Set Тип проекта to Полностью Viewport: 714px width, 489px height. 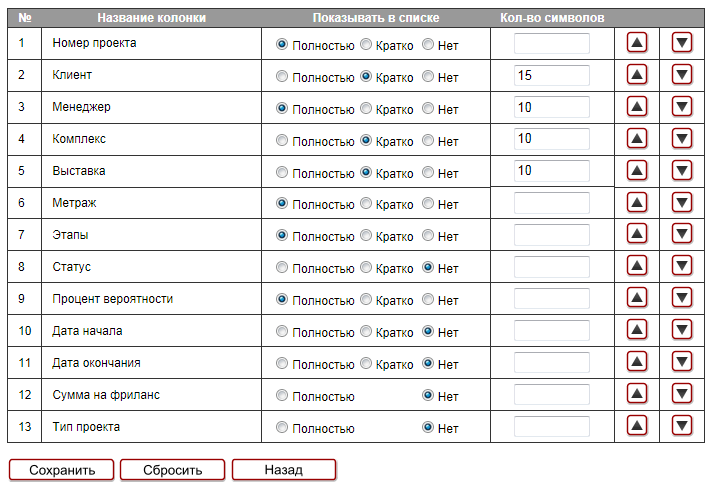282,428
